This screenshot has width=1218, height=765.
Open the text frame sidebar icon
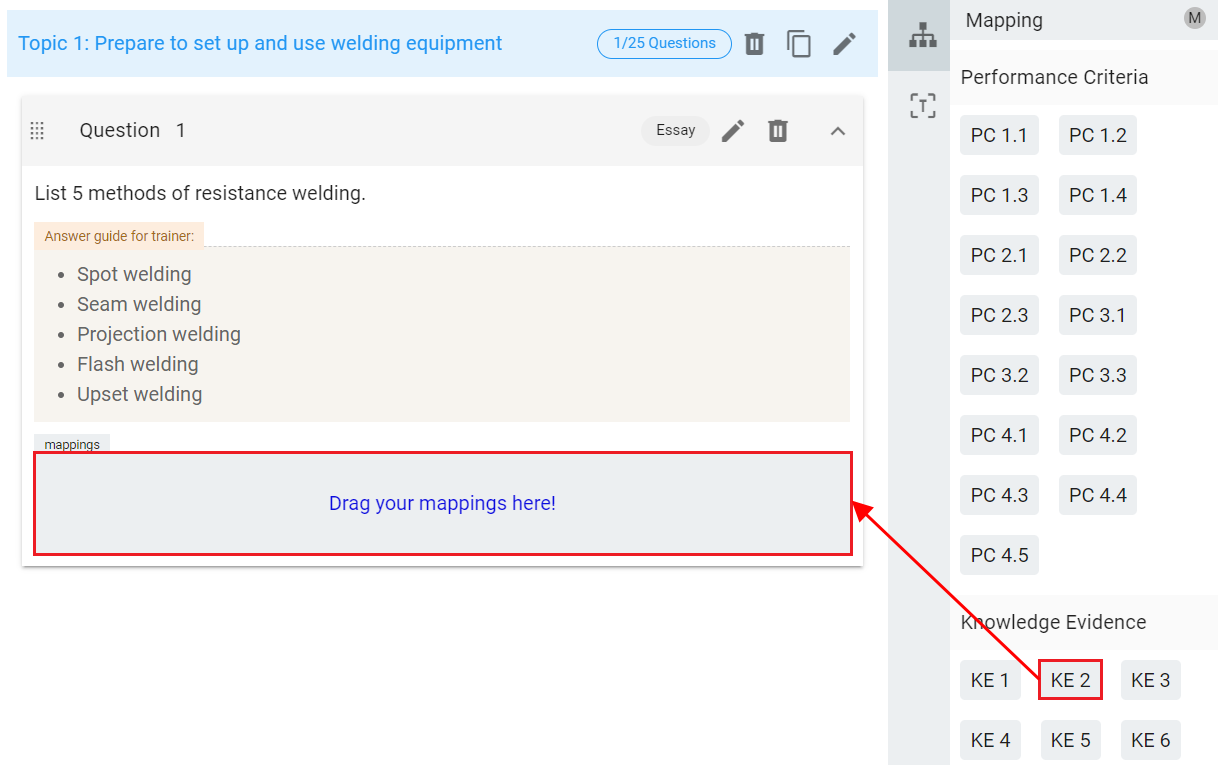[922, 105]
